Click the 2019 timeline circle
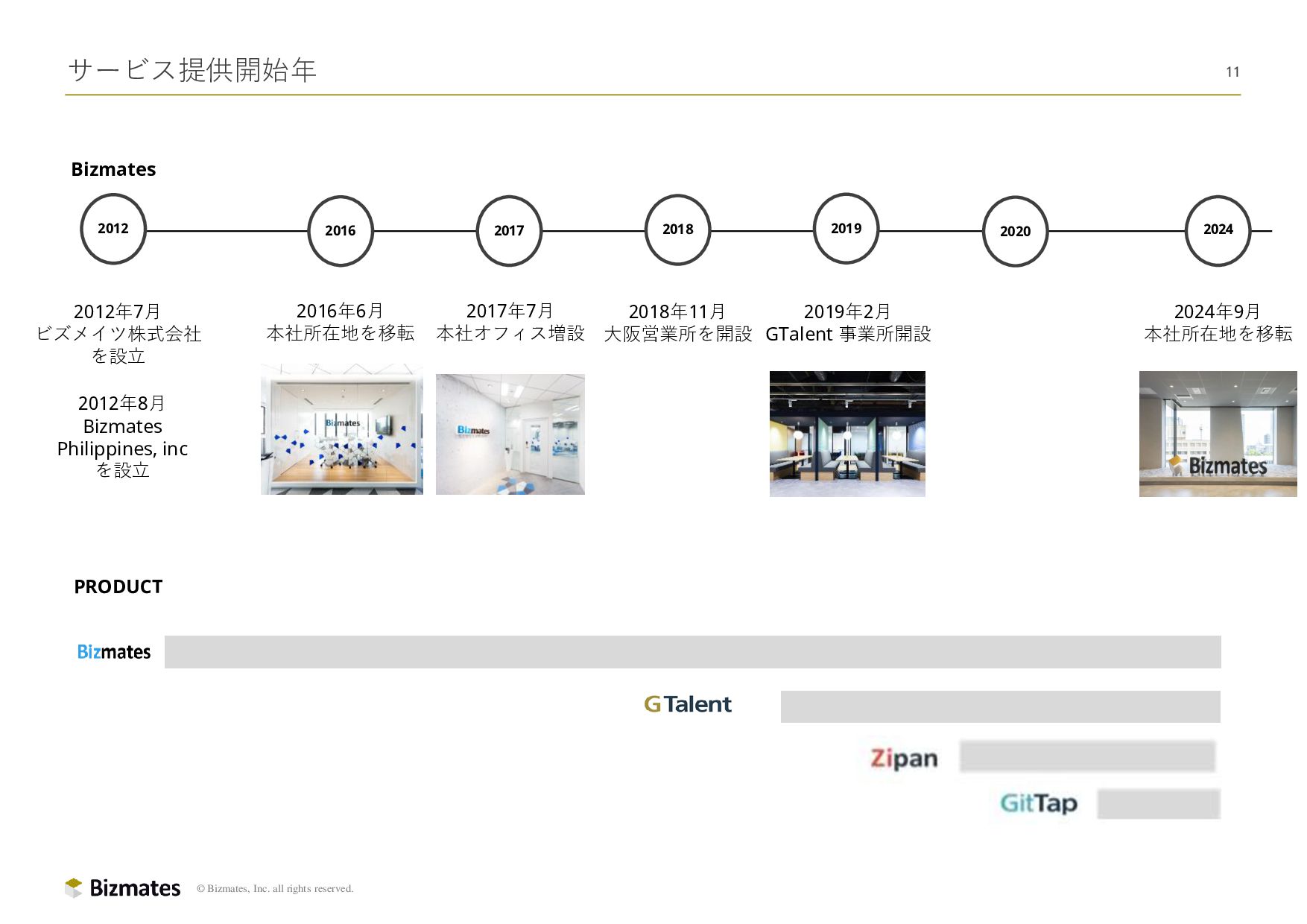Viewport: 1307px width, 924px height. [846, 228]
